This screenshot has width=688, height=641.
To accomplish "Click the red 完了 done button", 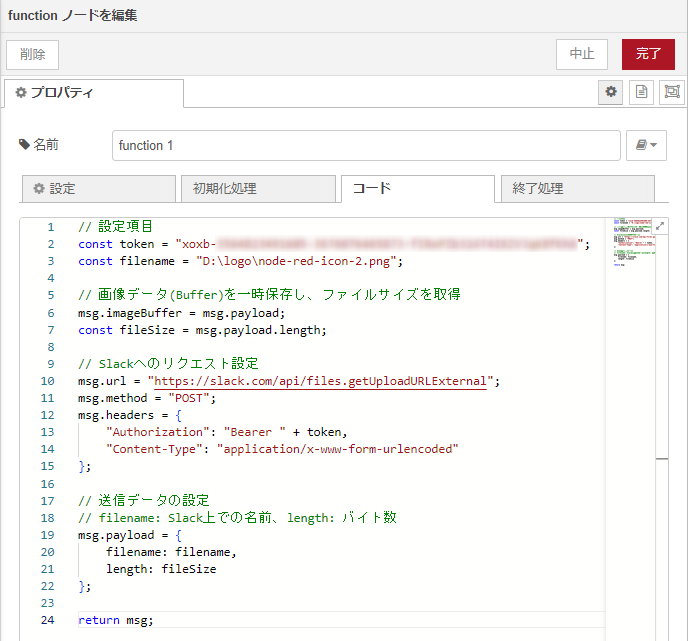I will click(648, 54).
